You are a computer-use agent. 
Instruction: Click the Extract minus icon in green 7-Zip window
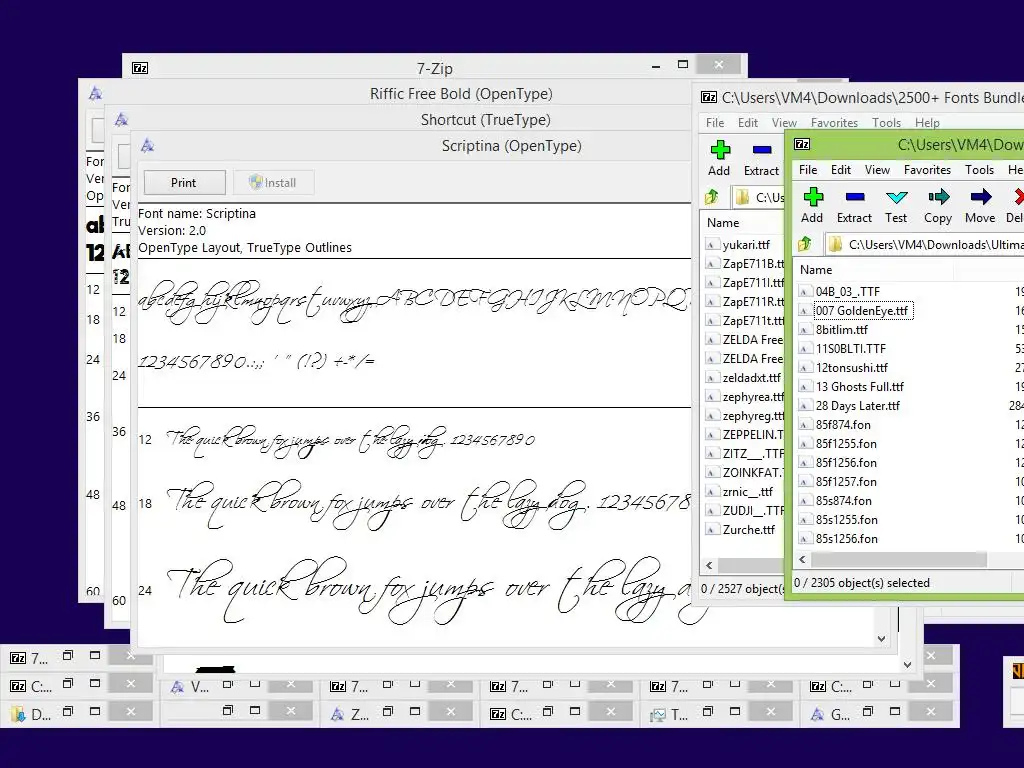(854, 197)
